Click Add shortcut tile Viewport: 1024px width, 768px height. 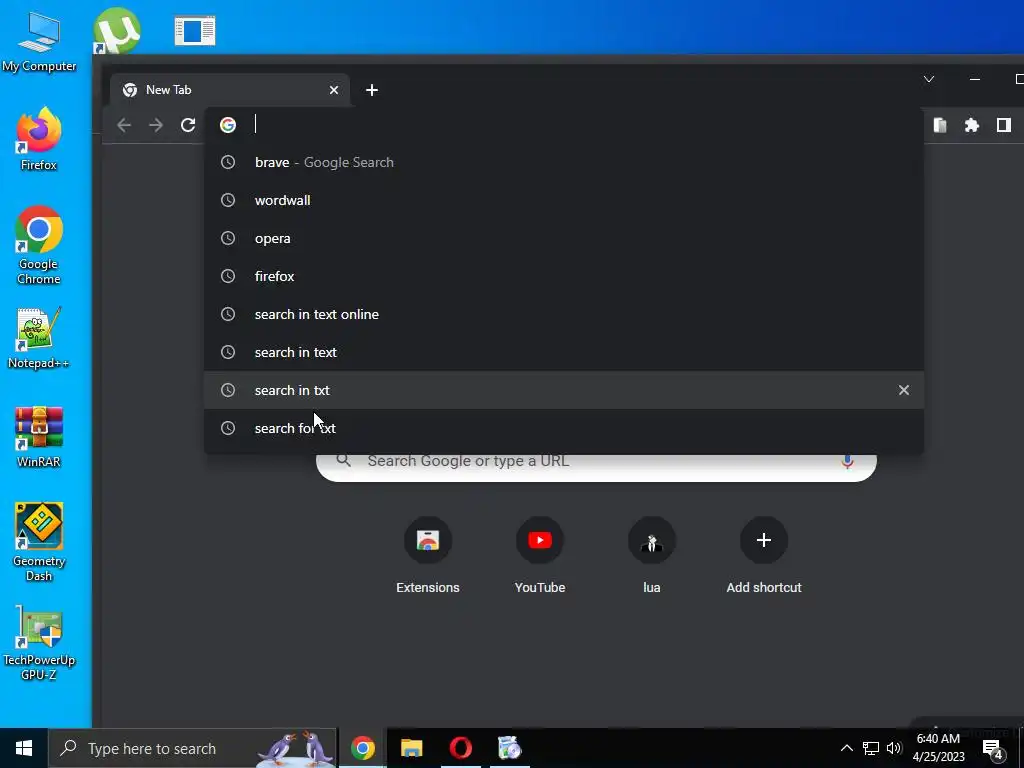(763, 555)
